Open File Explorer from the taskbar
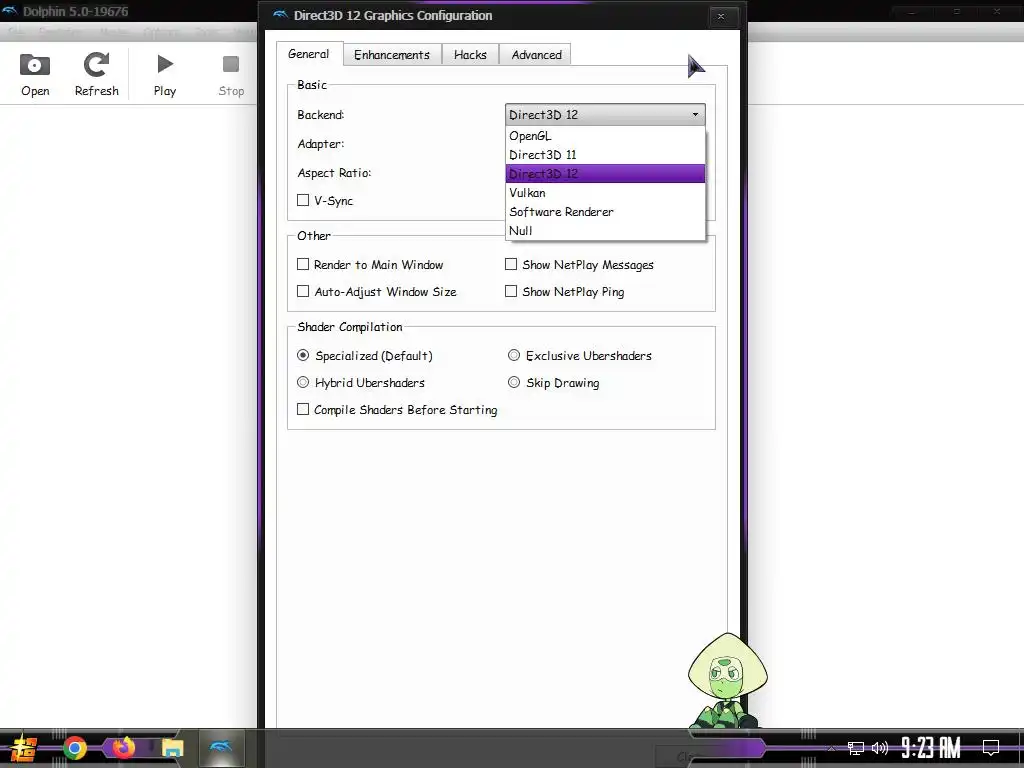The height and width of the screenshot is (768, 1024). (172, 748)
